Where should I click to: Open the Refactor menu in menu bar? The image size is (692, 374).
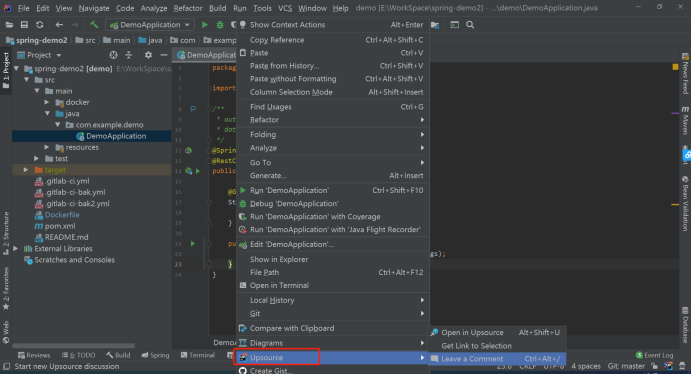188,8
